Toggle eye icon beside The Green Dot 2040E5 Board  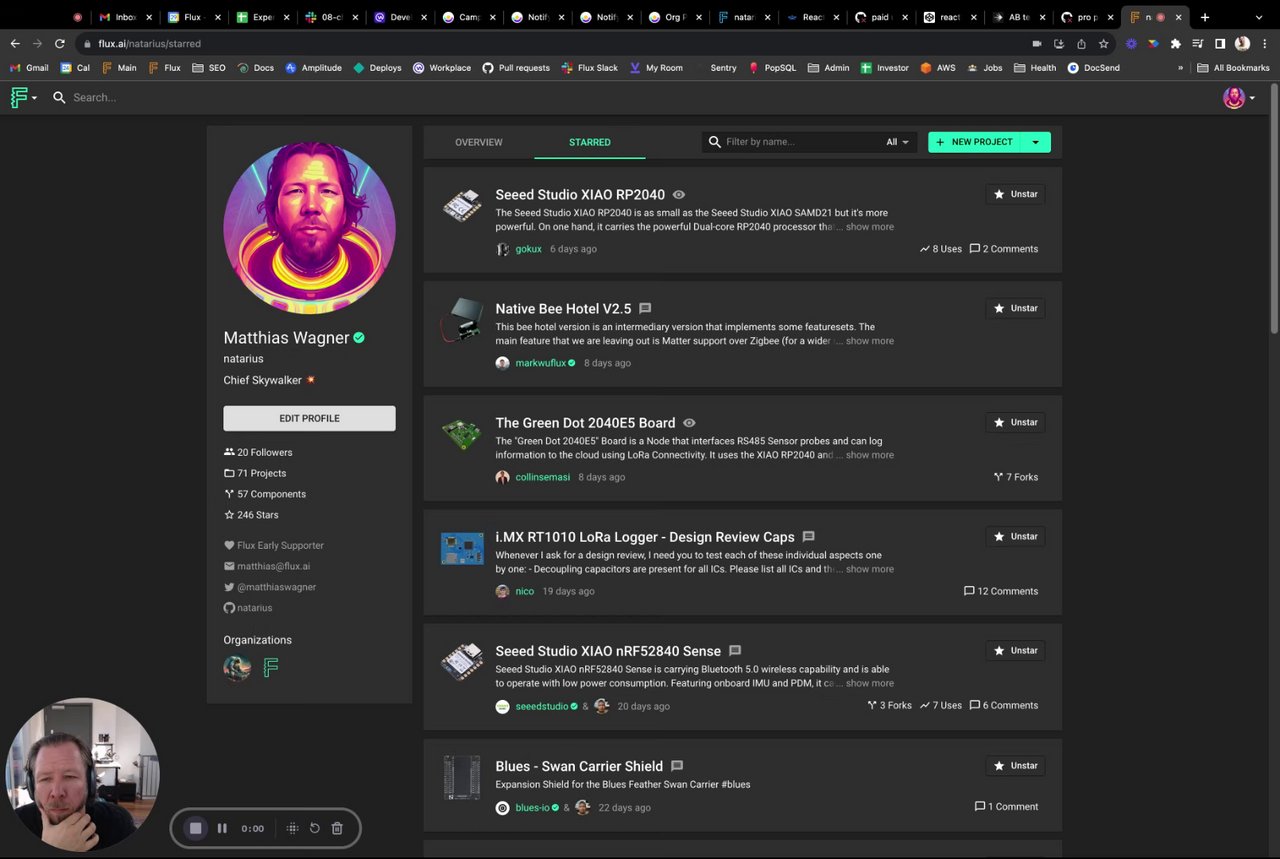(689, 423)
